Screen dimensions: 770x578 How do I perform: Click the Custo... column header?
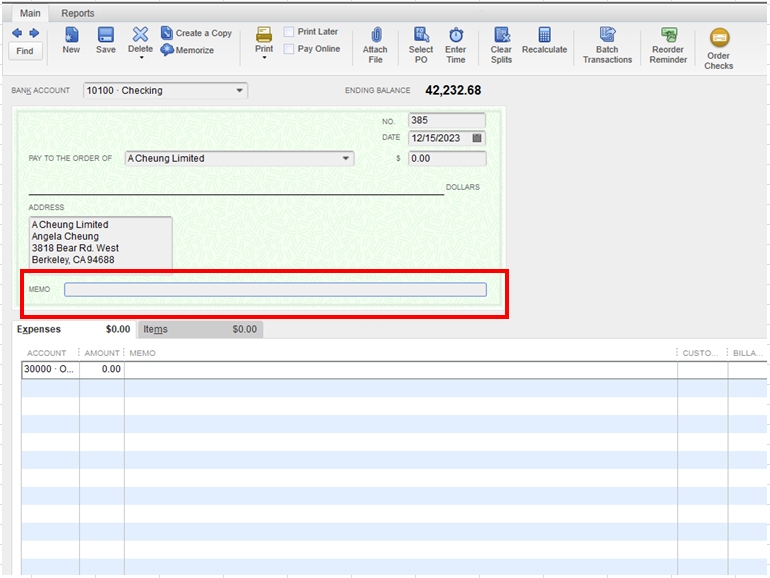(700, 353)
